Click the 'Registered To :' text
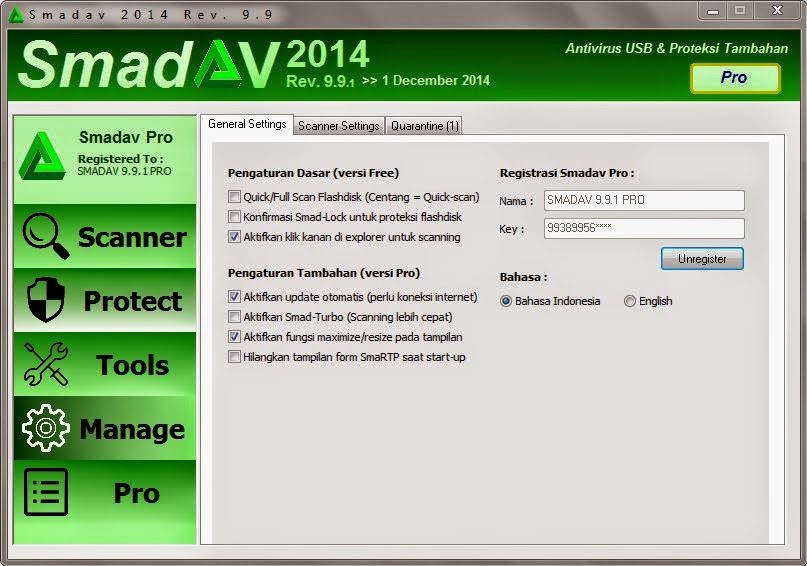 120,159
